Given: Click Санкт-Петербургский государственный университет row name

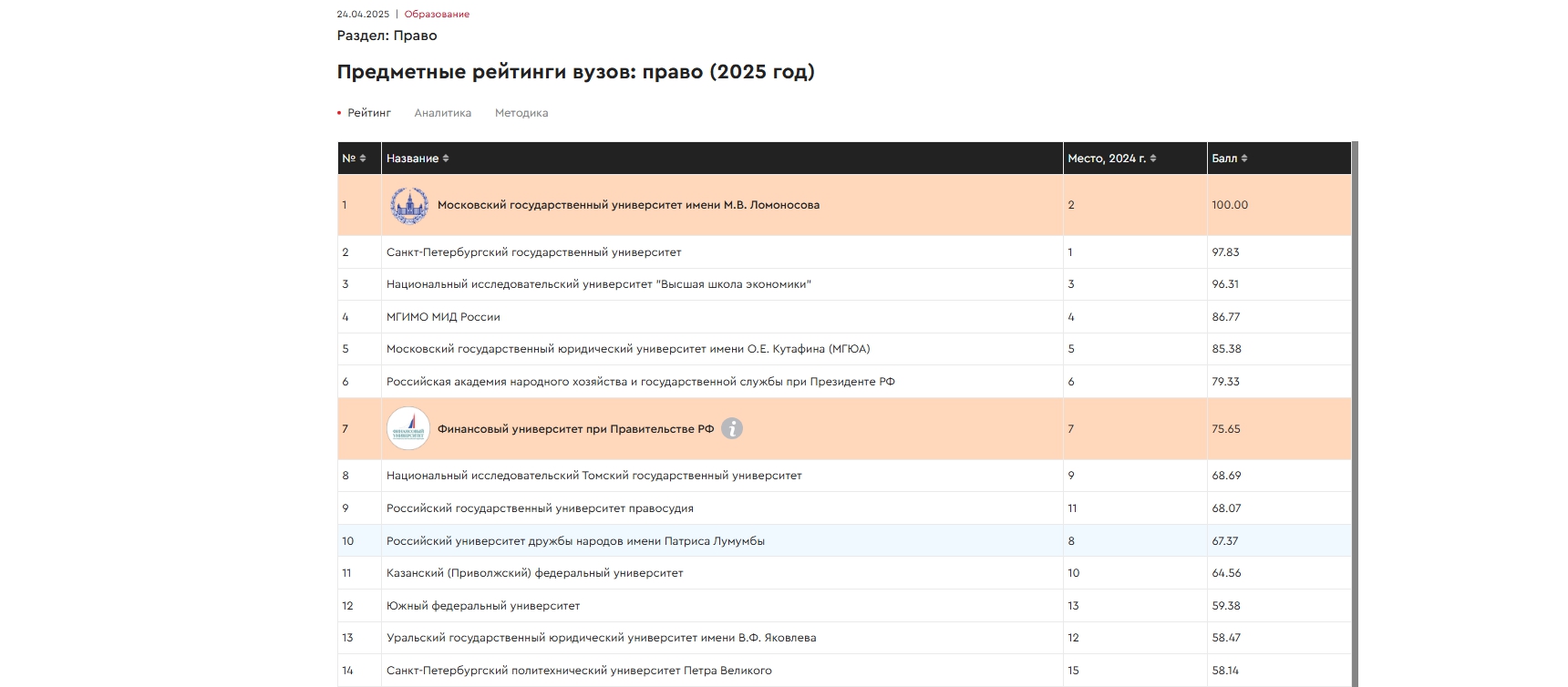Looking at the screenshot, I should click(534, 252).
